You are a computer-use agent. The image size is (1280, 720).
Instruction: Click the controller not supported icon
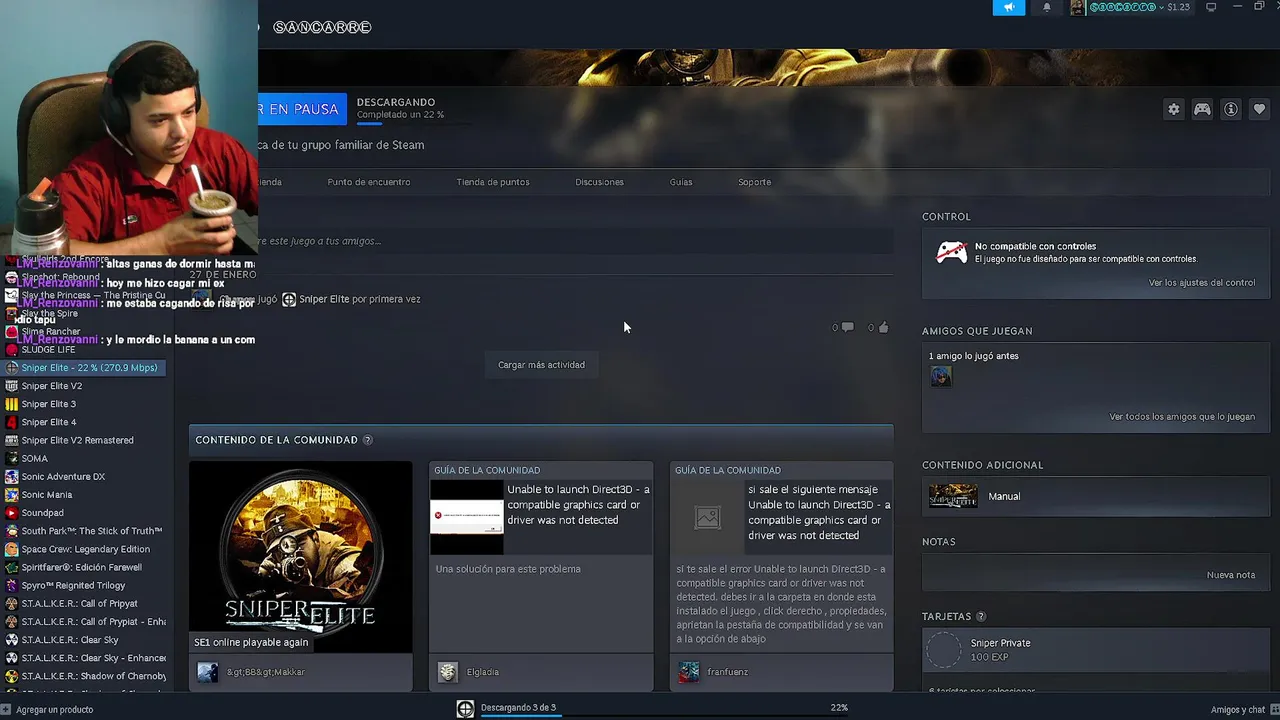[x=951, y=252]
